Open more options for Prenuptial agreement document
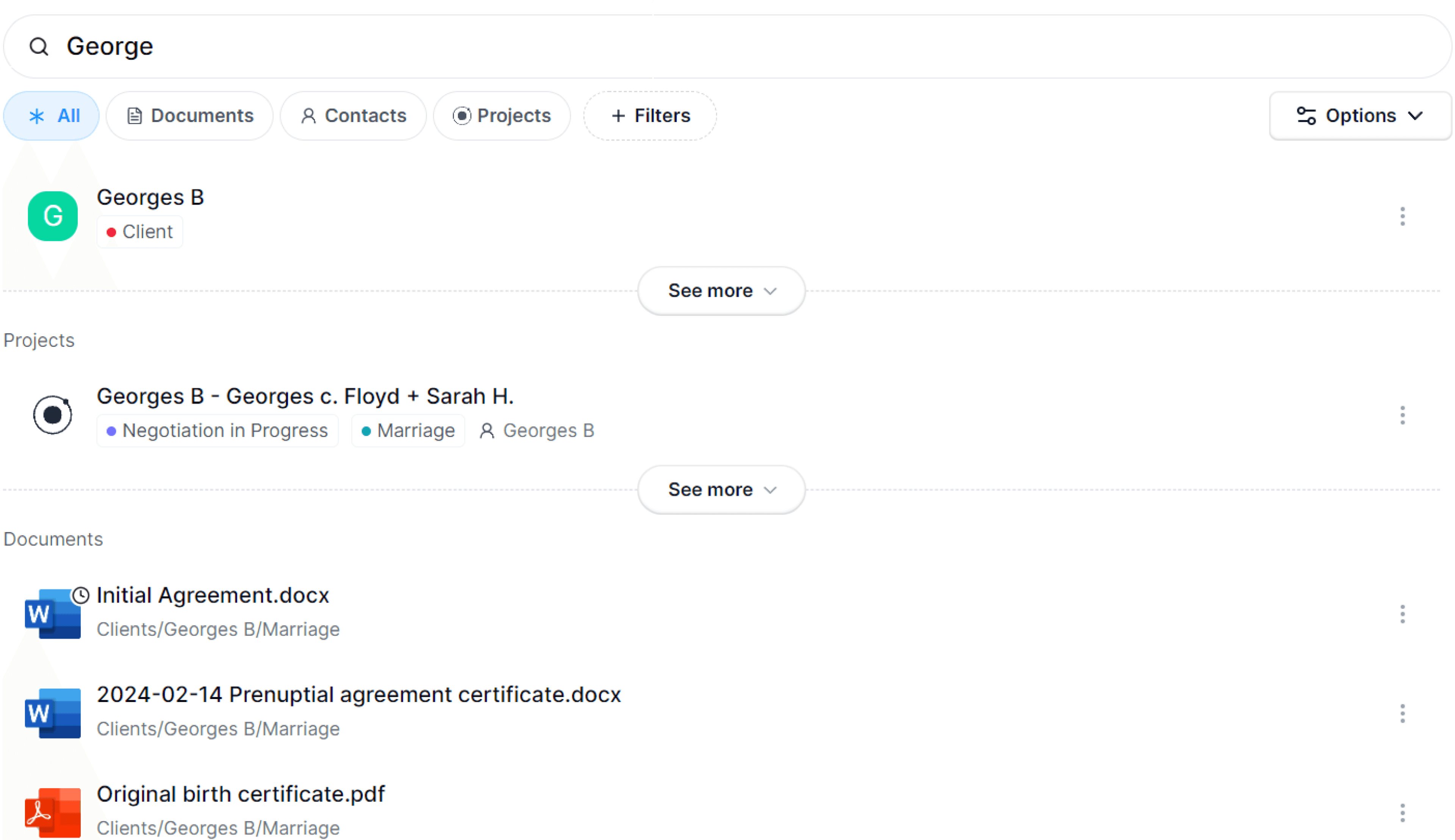 (1402, 714)
